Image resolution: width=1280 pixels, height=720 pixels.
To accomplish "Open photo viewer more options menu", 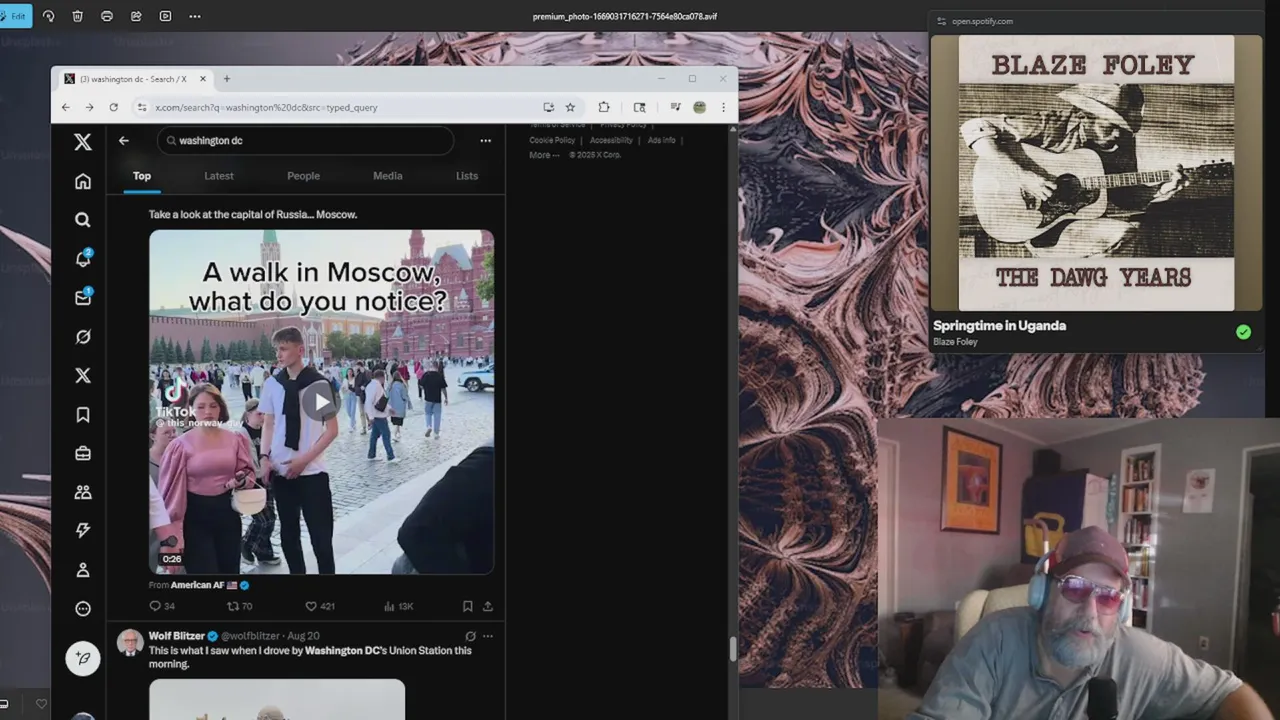I will pyautogui.click(x=194, y=16).
